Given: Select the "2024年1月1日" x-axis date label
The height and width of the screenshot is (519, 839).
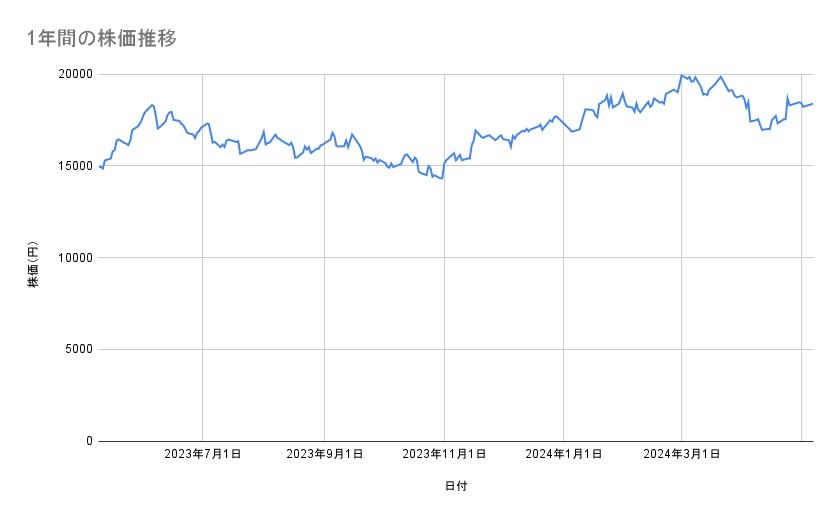Looking at the screenshot, I should coord(564,454).
